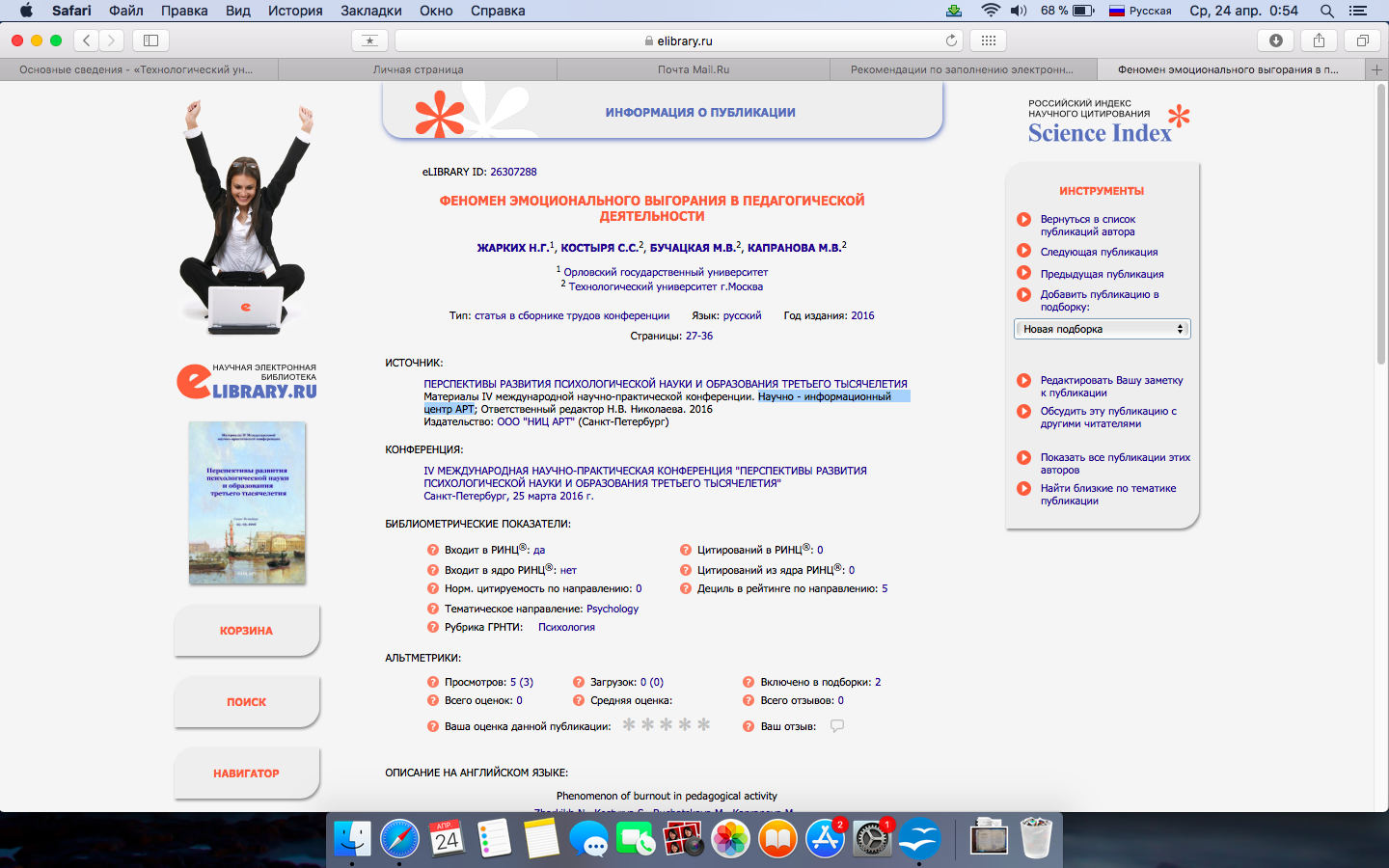This screenshot has width=1389, height=868.
Task: Open System Preferences from the Dock
Action: [872, 839]
